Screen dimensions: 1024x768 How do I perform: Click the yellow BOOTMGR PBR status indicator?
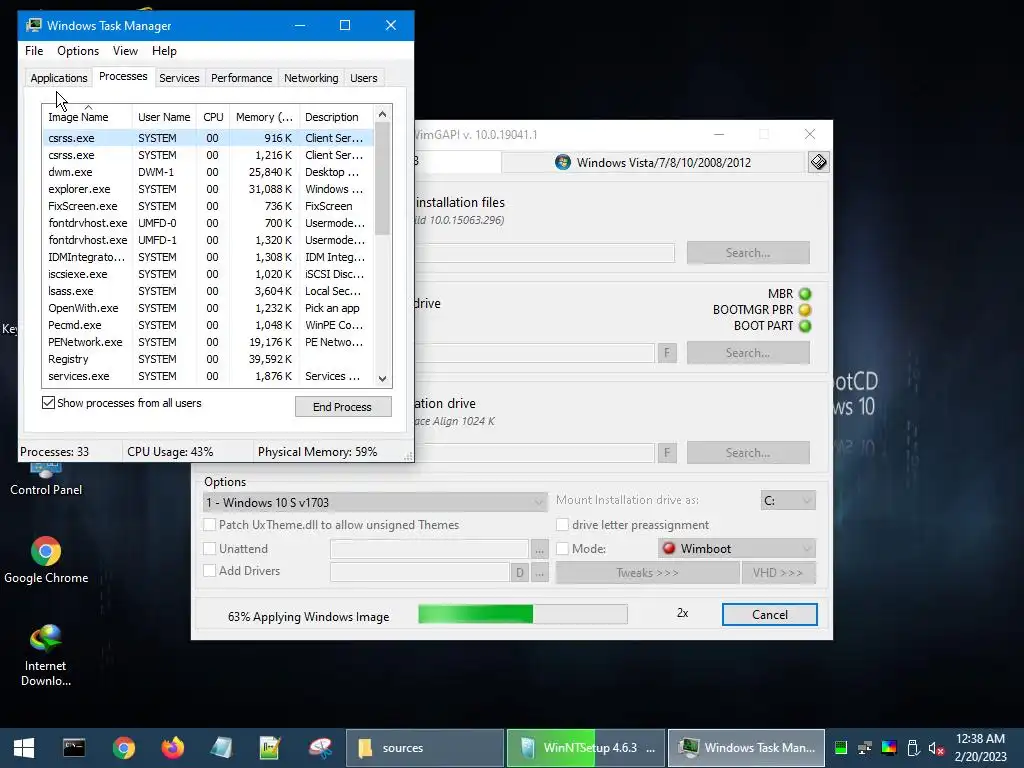coord(805,310)
